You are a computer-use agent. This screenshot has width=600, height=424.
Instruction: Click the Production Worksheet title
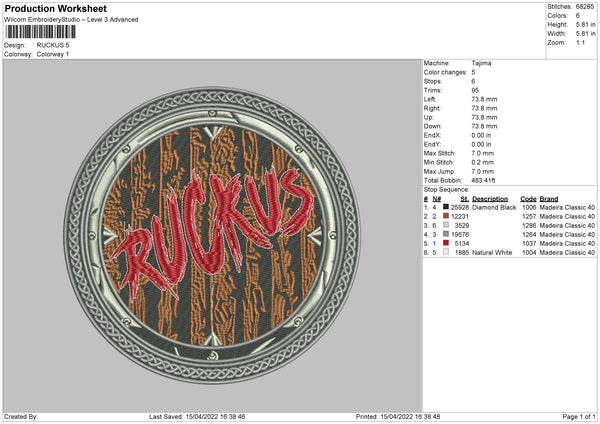coord(55,8)
